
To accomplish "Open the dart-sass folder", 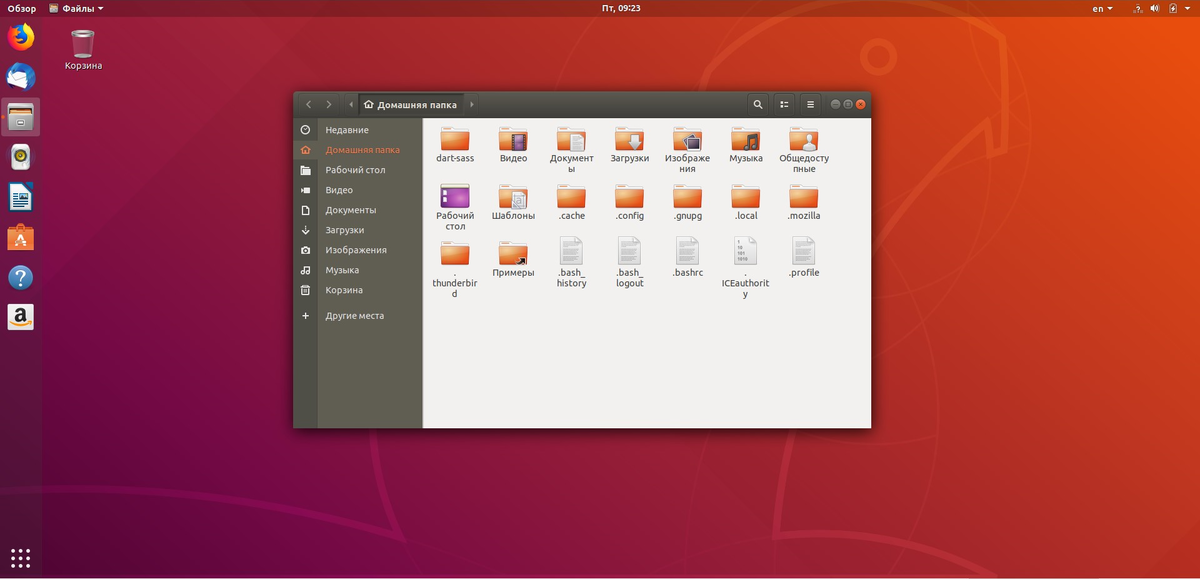I will [x=454, y=140].
